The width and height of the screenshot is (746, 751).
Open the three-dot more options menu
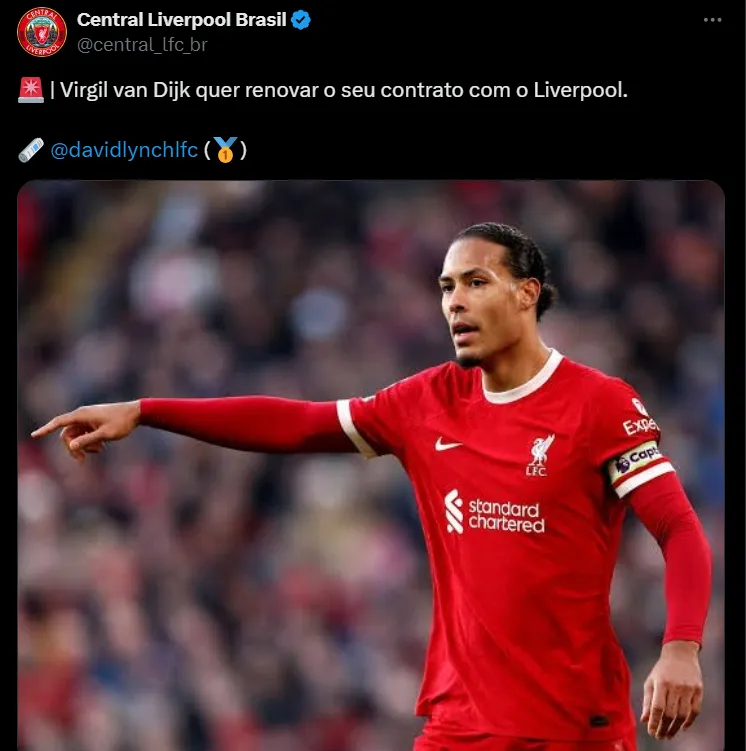[x=712, y=20]
